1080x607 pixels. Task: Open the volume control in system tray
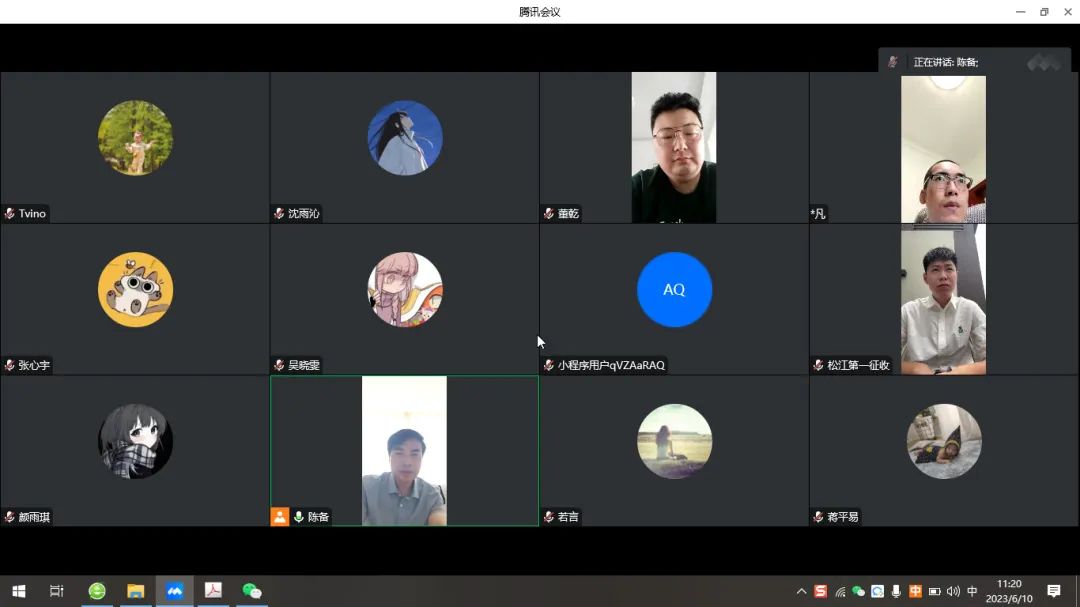(953, 591)
